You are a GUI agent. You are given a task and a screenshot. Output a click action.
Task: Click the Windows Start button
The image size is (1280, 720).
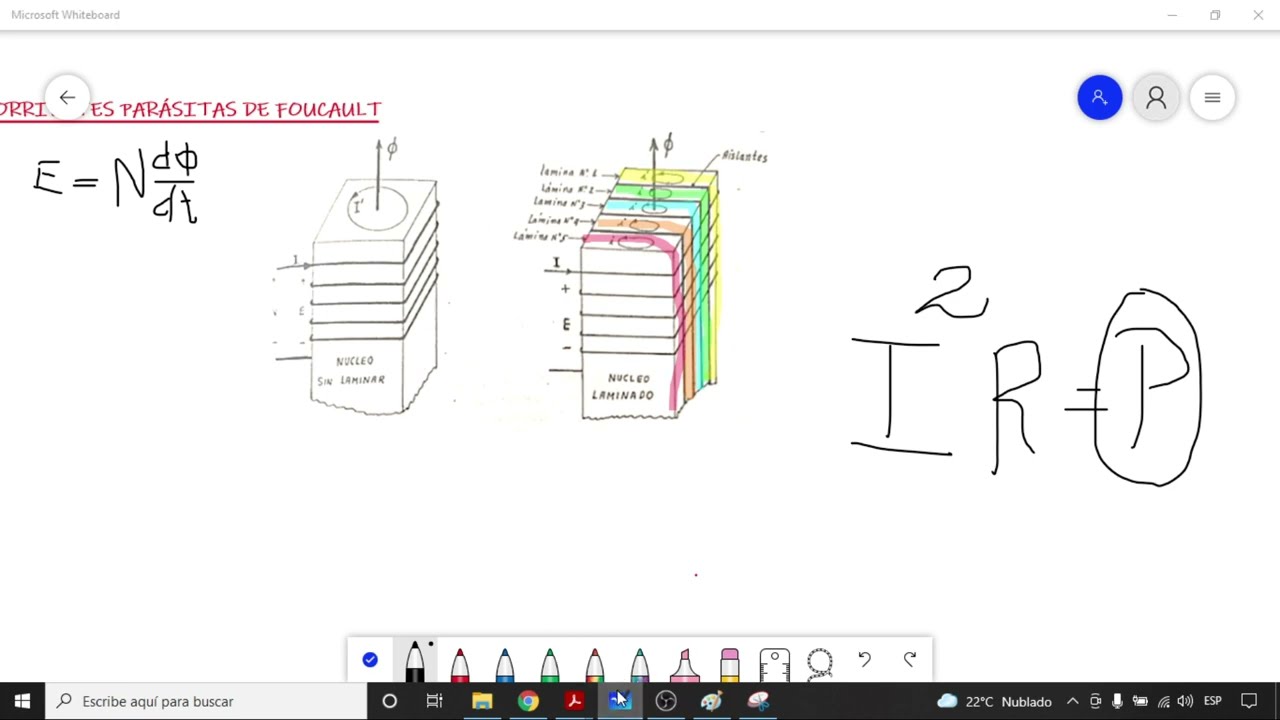[22, 701]
